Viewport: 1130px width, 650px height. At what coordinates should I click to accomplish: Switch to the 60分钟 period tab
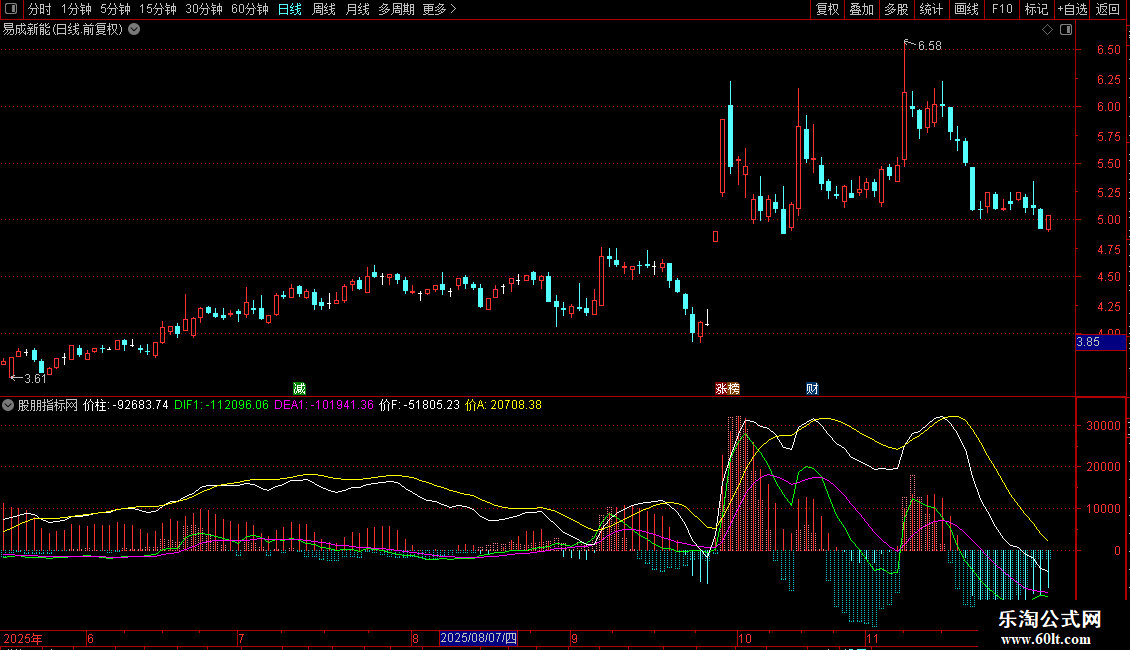tap(249, 10)
